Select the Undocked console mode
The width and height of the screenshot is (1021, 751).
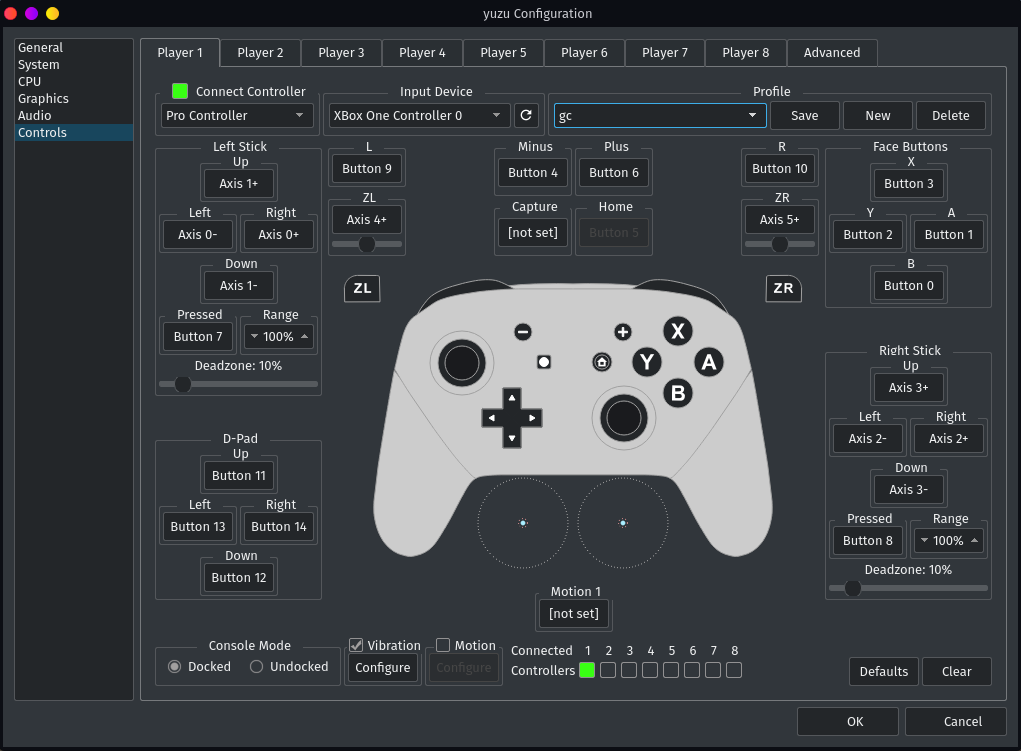coord(257,666)
